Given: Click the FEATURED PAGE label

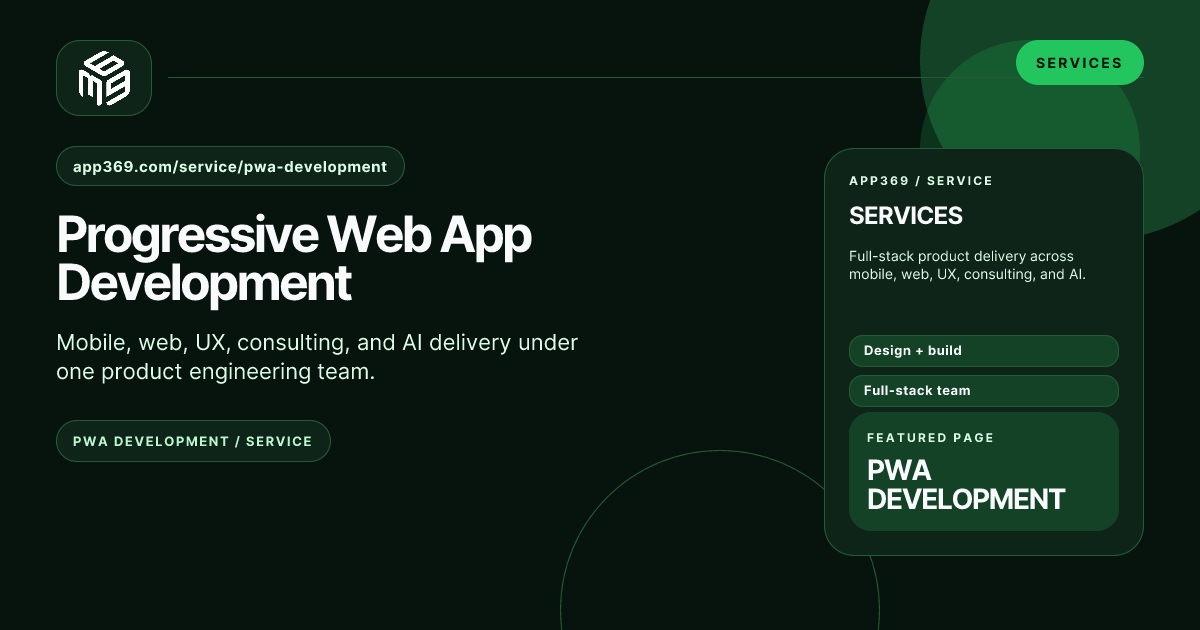Looking at the screenshot, I should 930,438.
